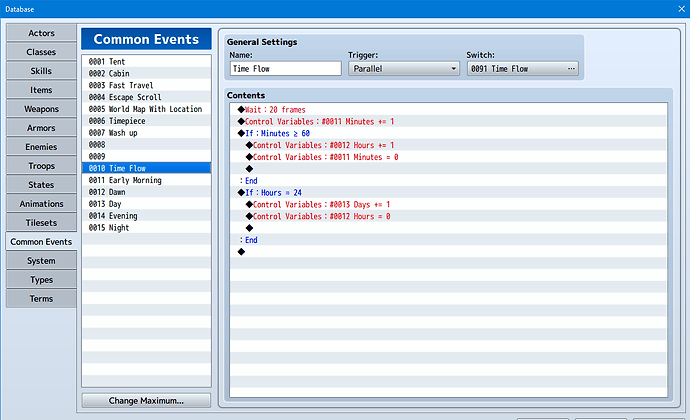Select common event 0006 Timepiece
This screenshot has height=420, width=690.
(x=146, y=121)
